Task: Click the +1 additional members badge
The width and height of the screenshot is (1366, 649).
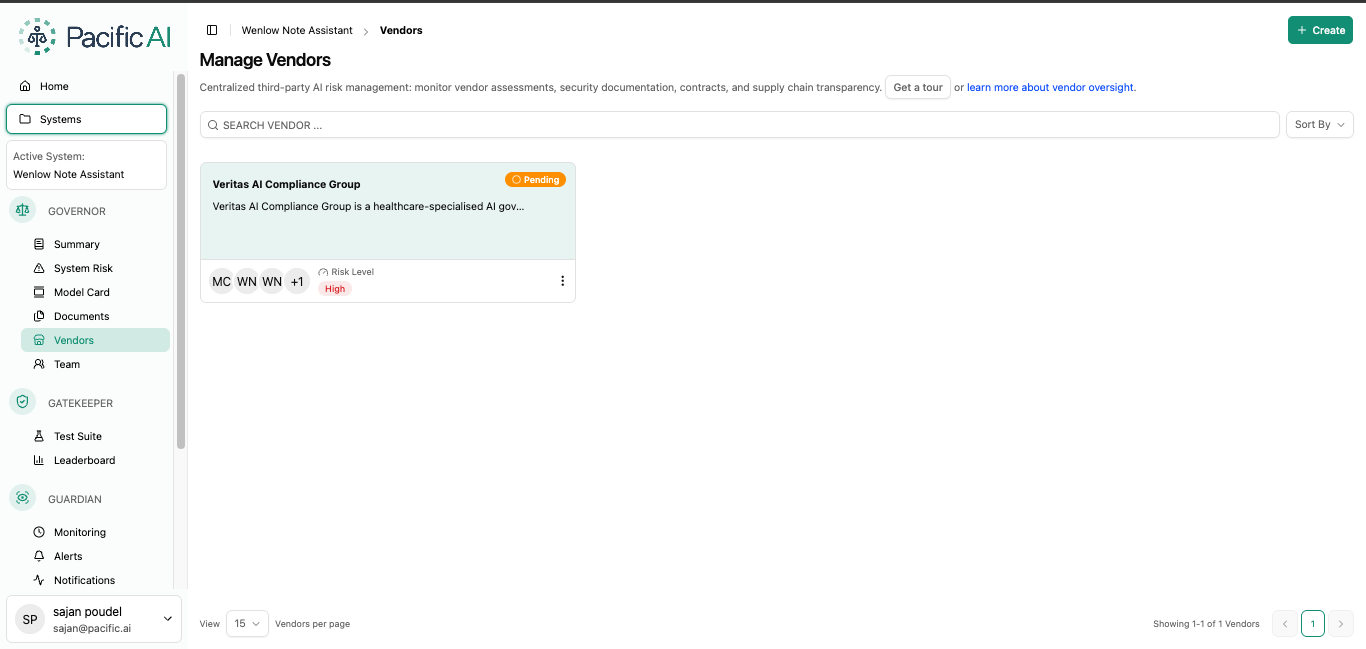Action: tap(297, 281)
